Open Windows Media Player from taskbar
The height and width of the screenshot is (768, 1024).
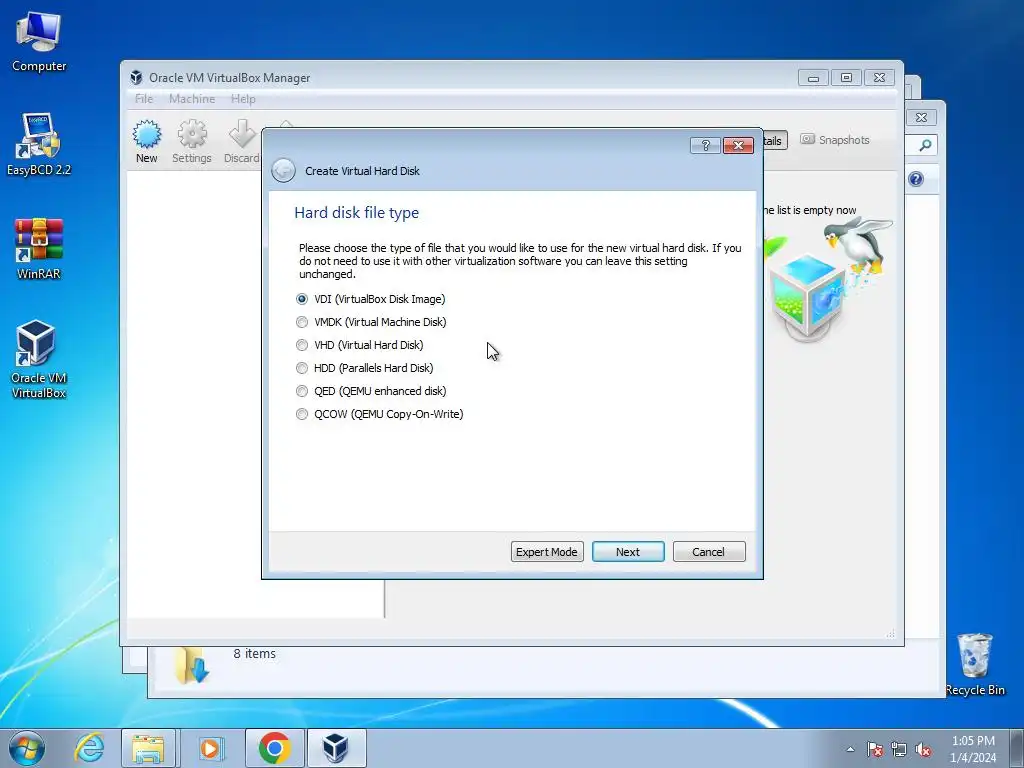pyautogui.click(x=210, y=748)
